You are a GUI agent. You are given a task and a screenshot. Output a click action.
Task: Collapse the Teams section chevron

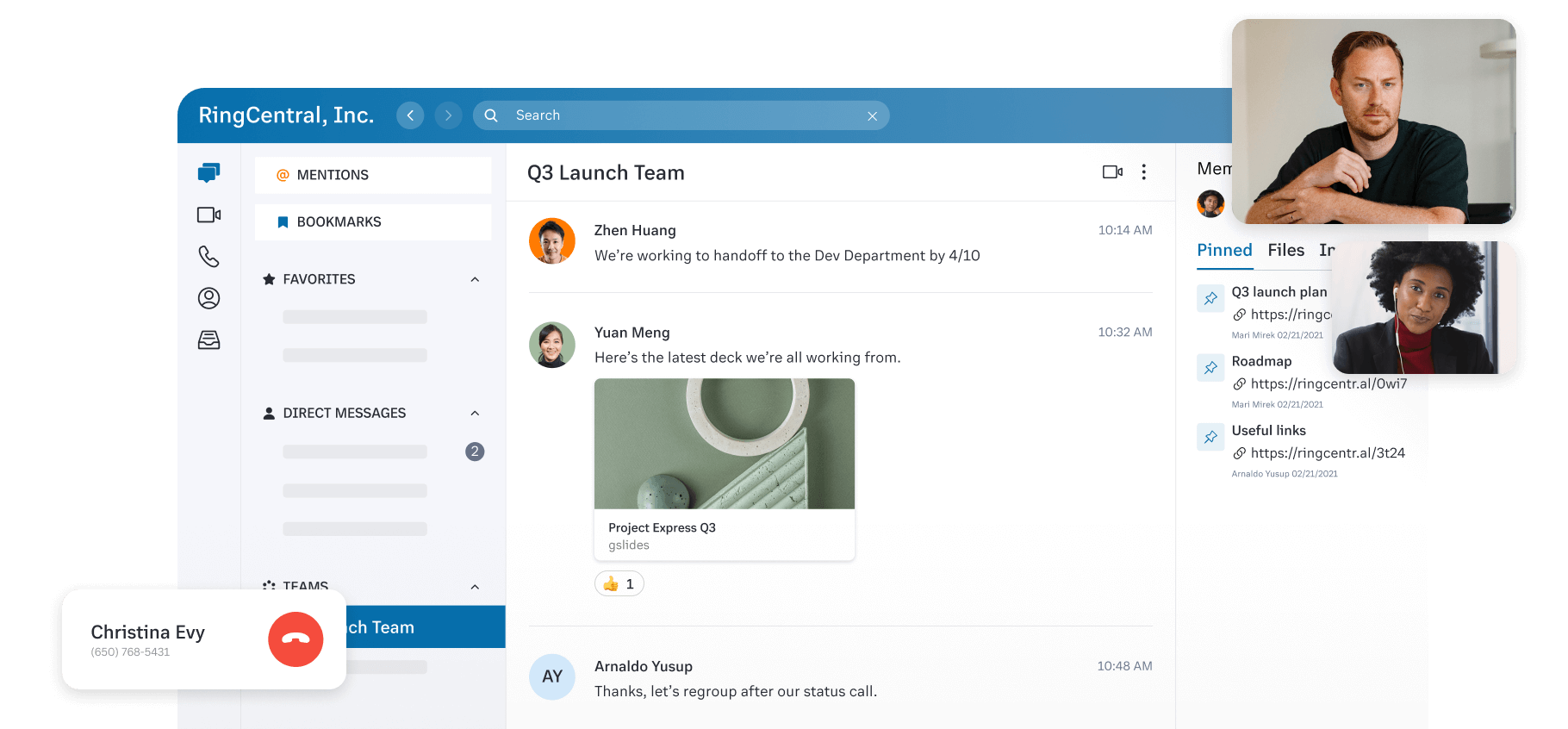click(475, 587)
